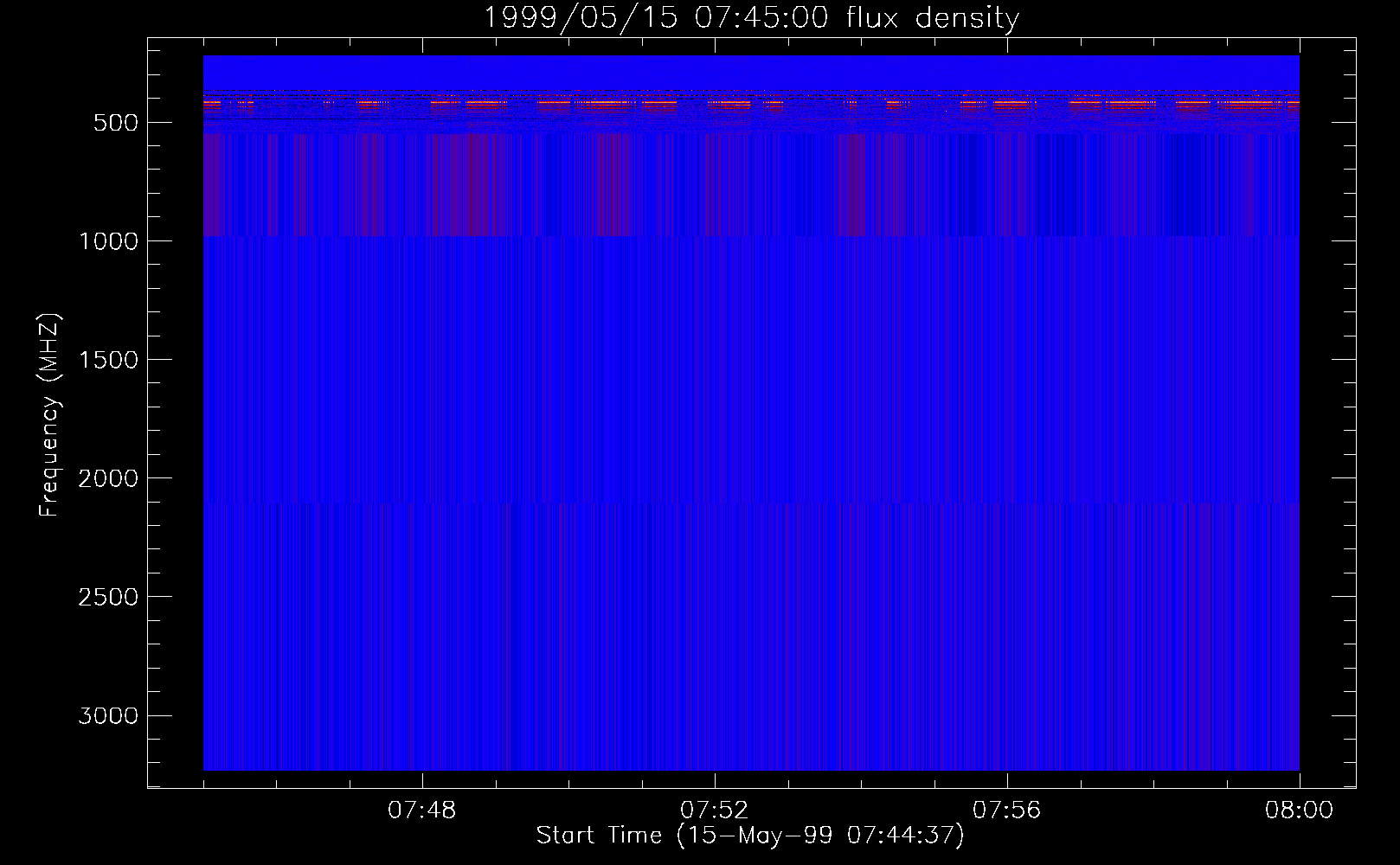This screenshot has height=865, width=1400.
Task: Click the 07:48 time tick label
Action: (422, 811)
